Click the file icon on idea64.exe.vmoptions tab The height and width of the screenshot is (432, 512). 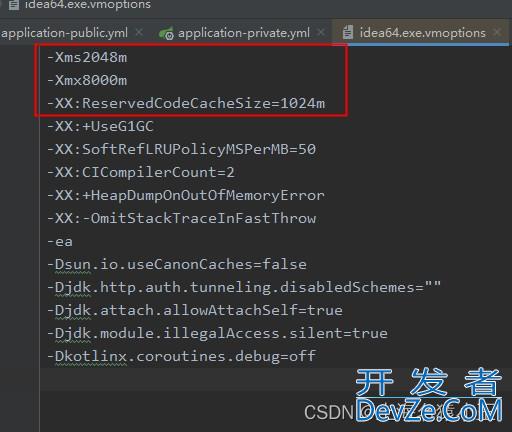tap(348, 33)
